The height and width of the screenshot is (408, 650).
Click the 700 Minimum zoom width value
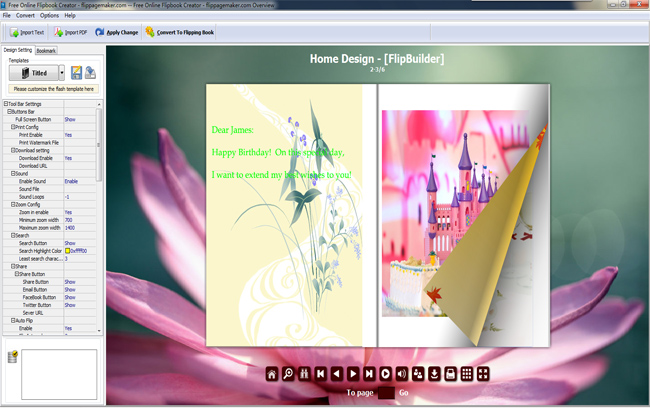click(x=68, y=220)
